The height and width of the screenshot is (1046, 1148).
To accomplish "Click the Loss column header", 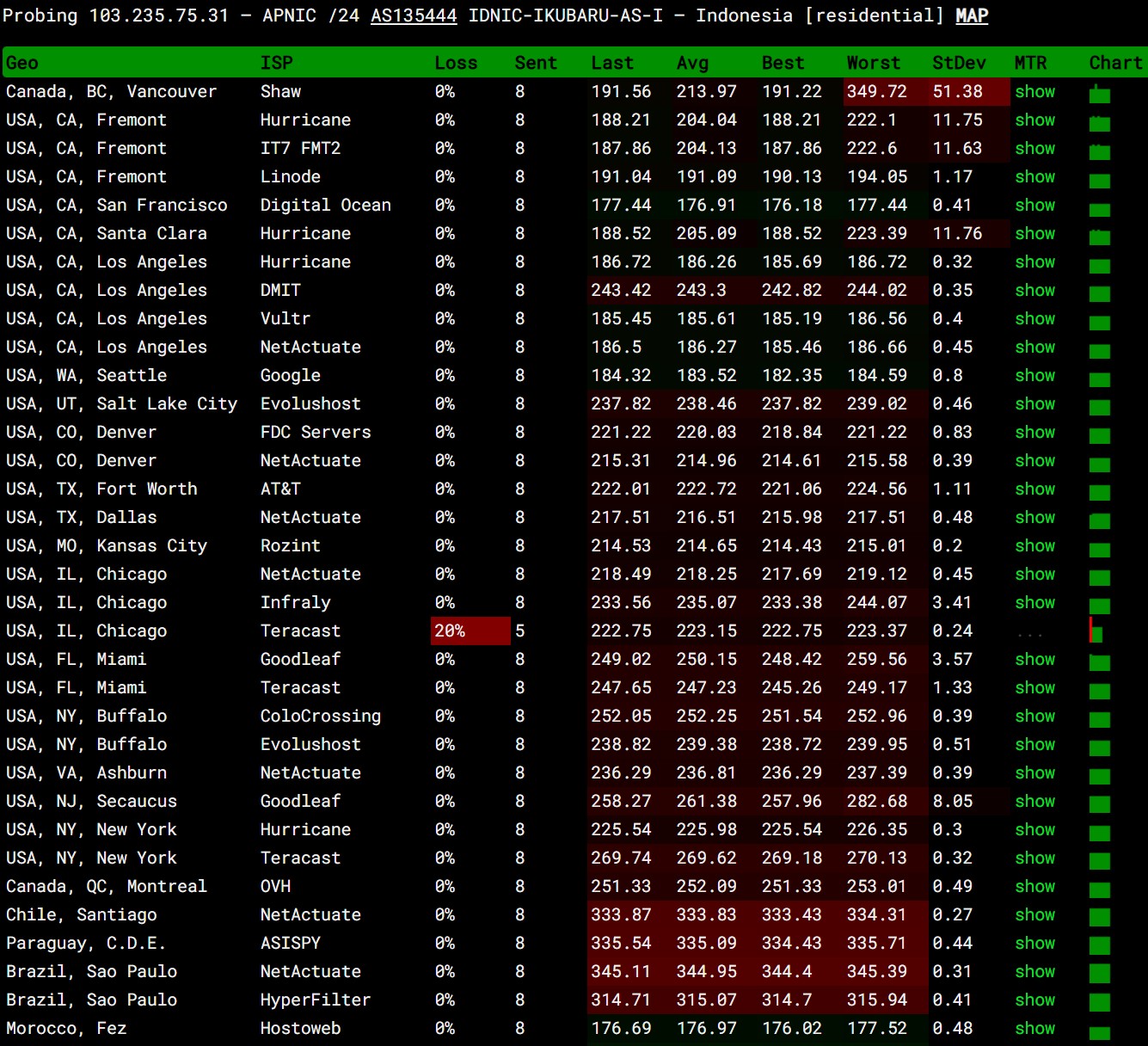I will [456, 63].
